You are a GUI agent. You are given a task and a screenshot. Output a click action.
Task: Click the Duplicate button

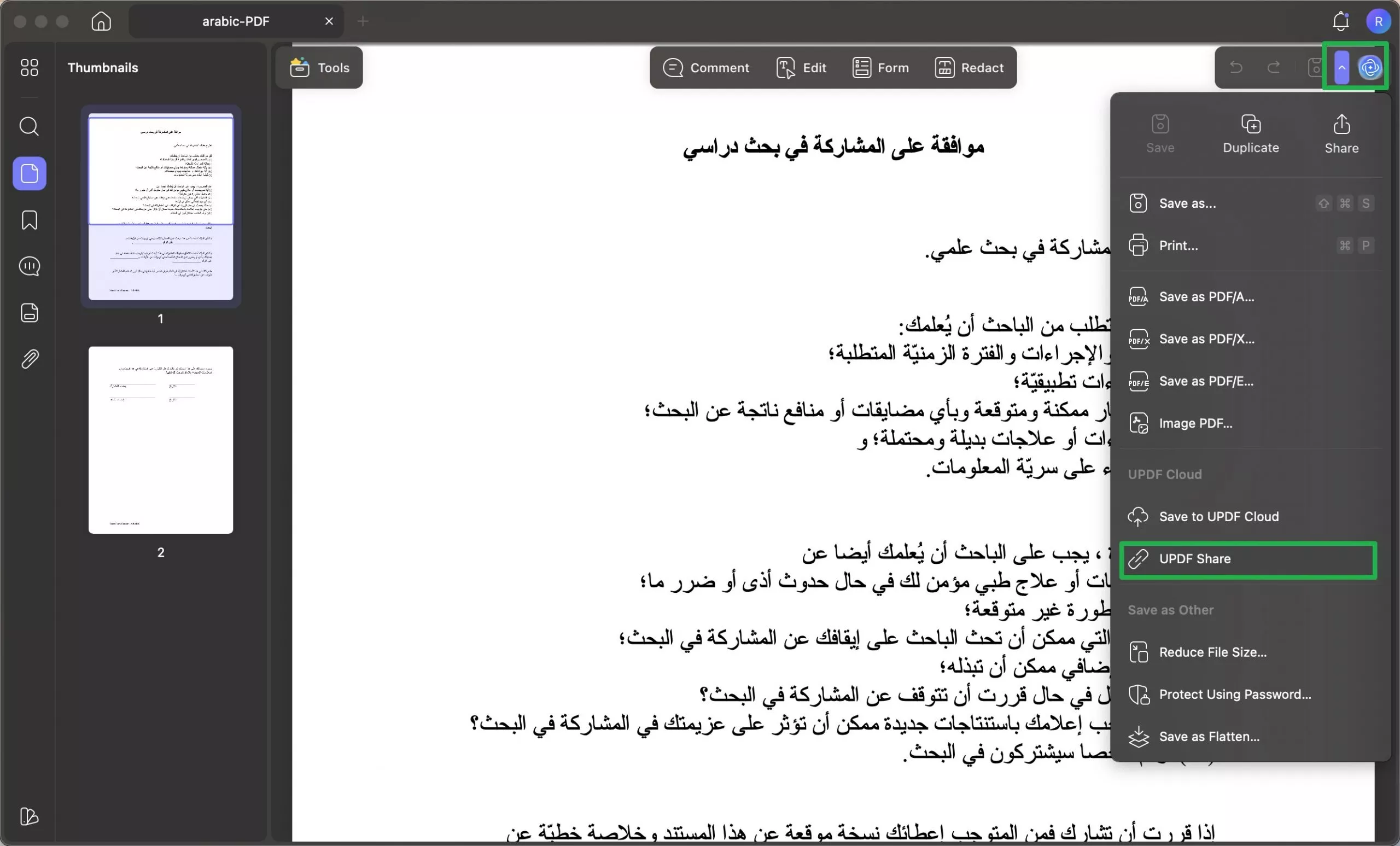(1251, 132)
